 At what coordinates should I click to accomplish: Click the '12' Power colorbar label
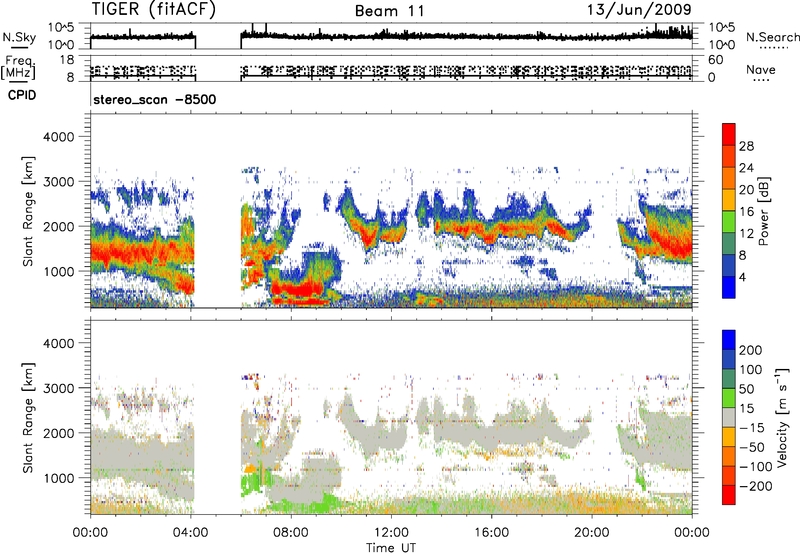coord(746,234)
